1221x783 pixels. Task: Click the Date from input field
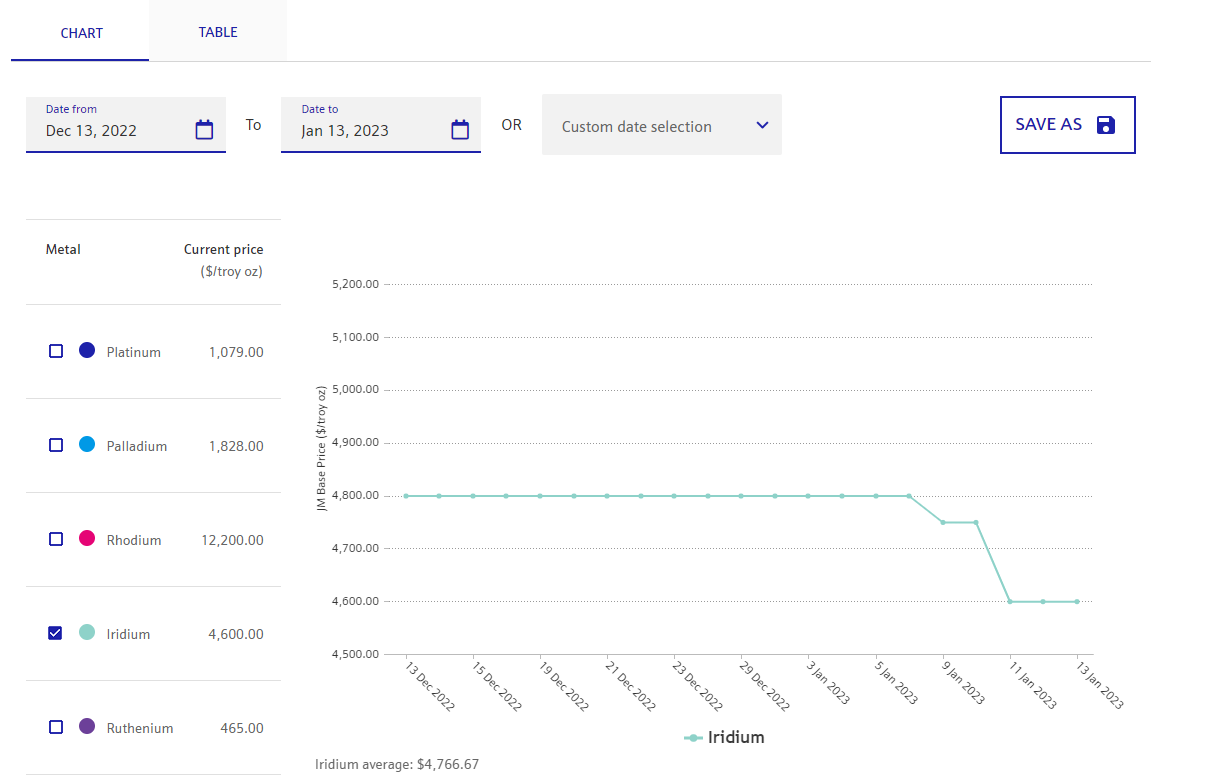point(110,130)
